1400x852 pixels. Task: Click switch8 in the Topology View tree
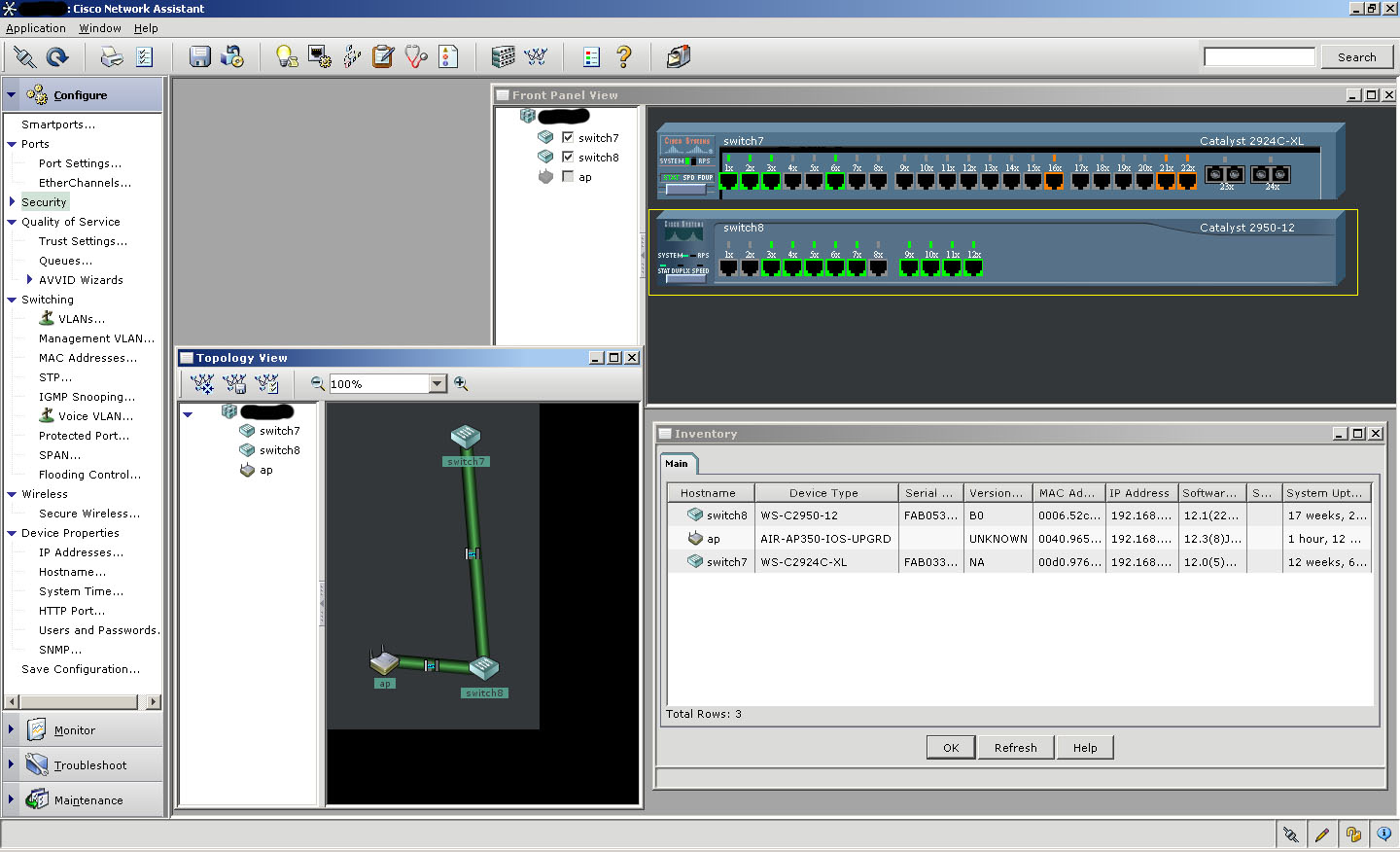point(280,450)
